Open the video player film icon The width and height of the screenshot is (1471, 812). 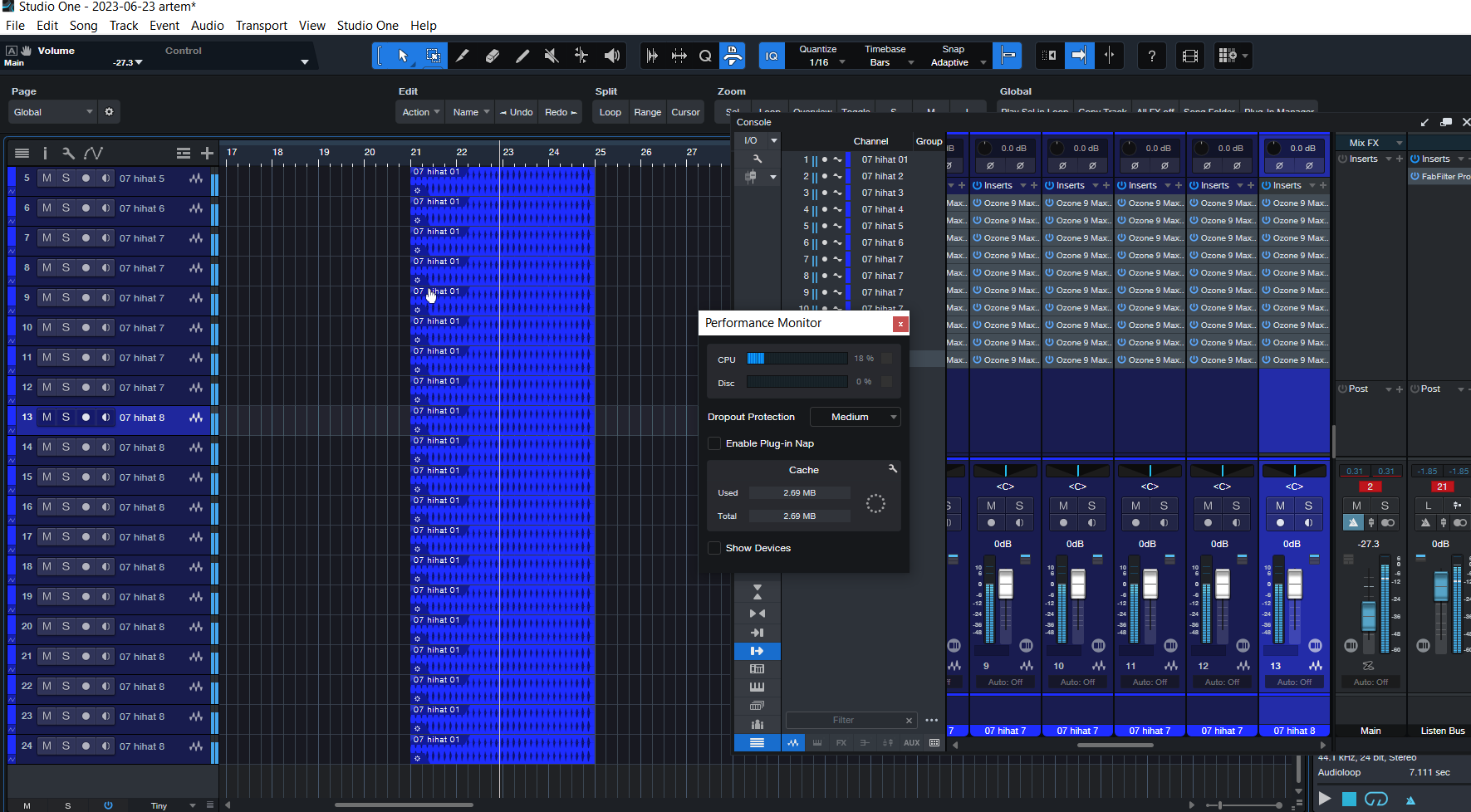click(1190, 56)
